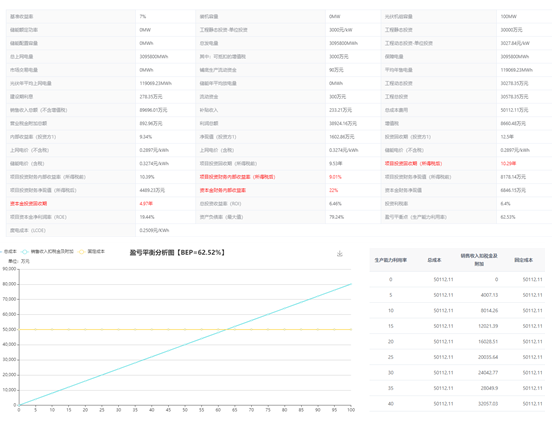
Task: Select the table row for utilization 20
Action: (457, 342)
